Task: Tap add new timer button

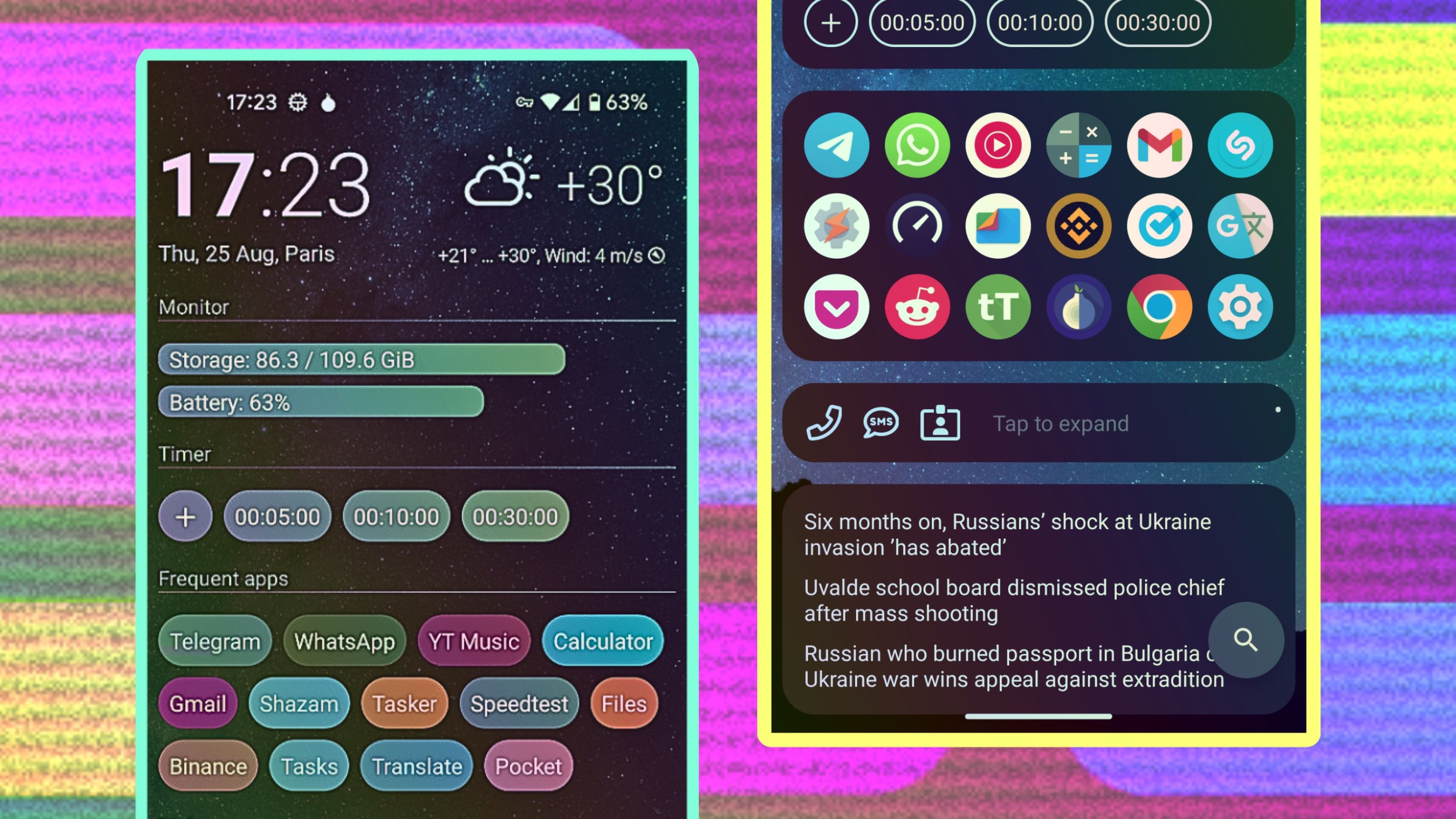Action: 184,516
